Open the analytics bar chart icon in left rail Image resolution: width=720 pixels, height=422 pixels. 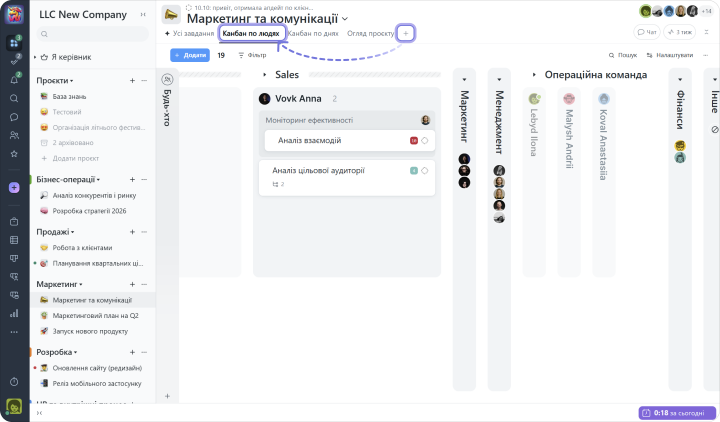tap(14, 313)
